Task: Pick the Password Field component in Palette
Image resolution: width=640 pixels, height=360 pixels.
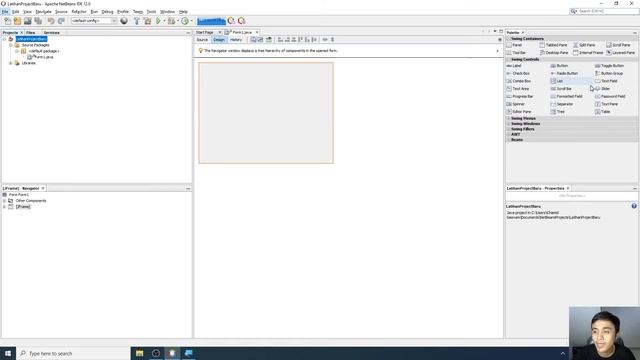Action: [610, 96]
